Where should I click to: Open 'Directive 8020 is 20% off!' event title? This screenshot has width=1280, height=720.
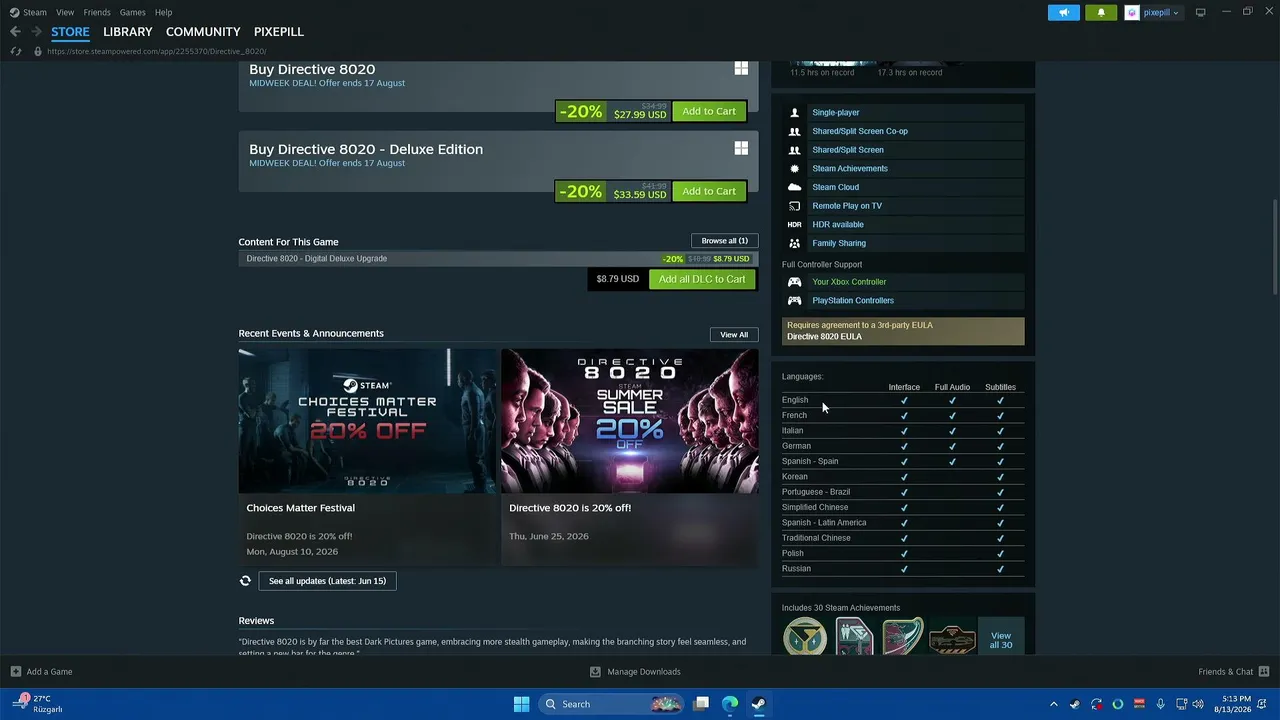coord(570,508)
